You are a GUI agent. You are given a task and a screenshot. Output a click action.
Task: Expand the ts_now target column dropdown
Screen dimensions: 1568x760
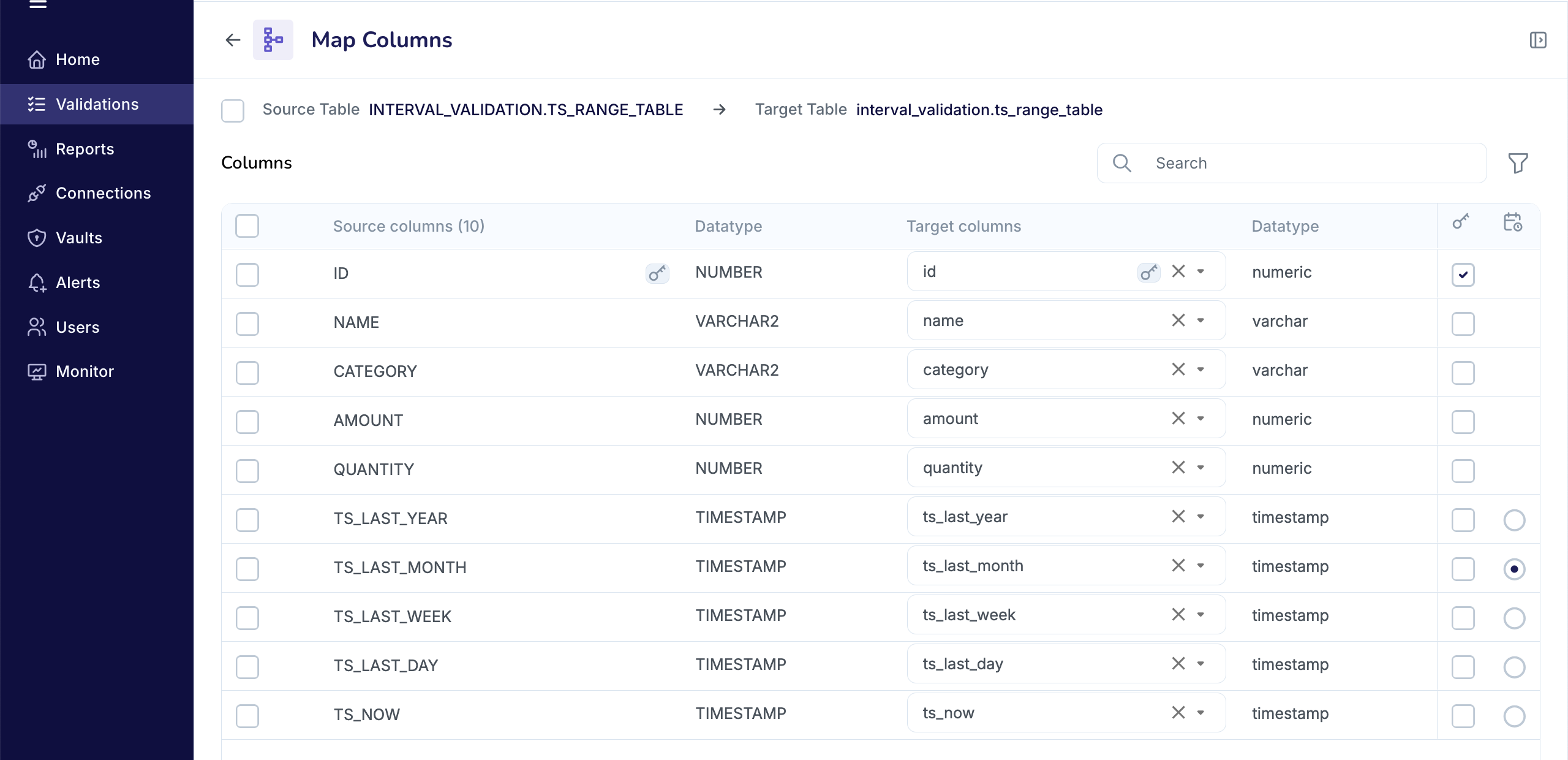point(1199,712)
